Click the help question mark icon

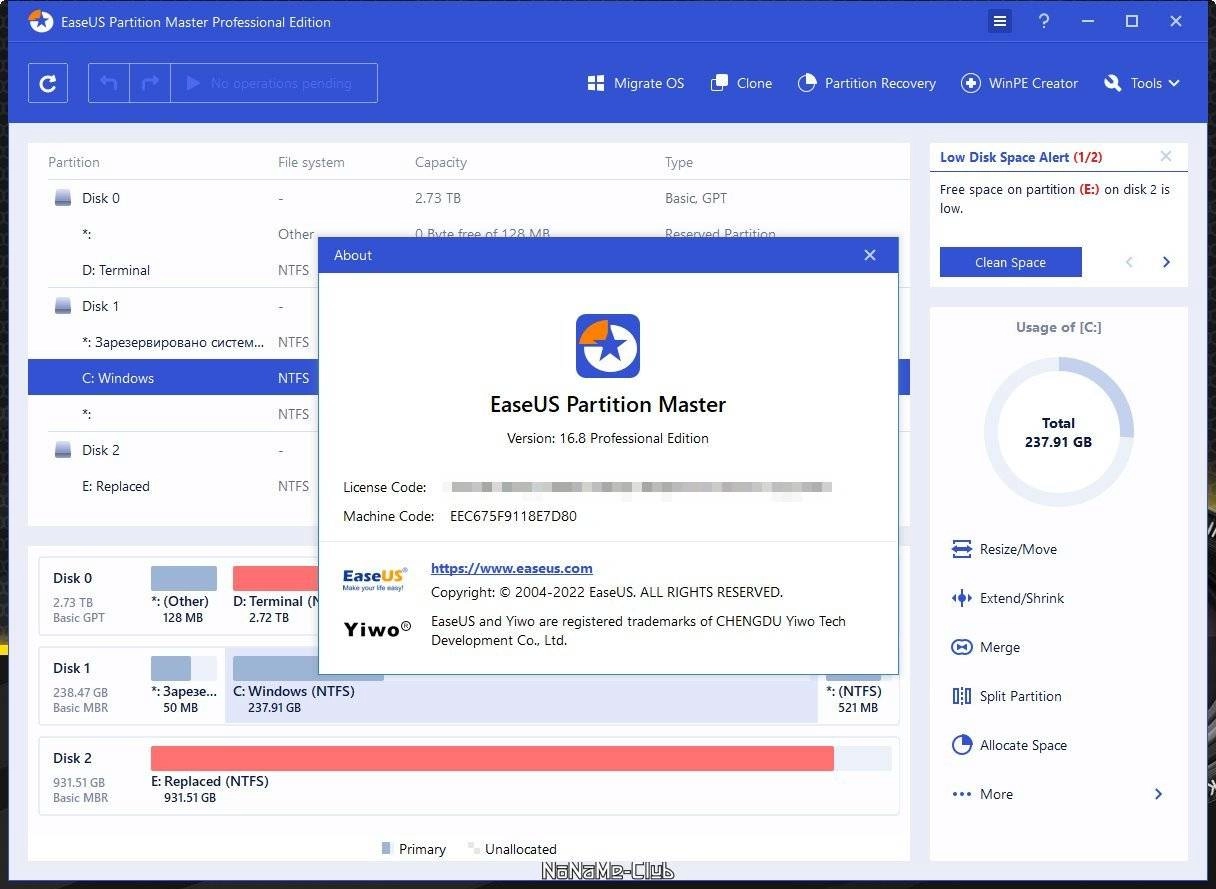click(1044, 21)
